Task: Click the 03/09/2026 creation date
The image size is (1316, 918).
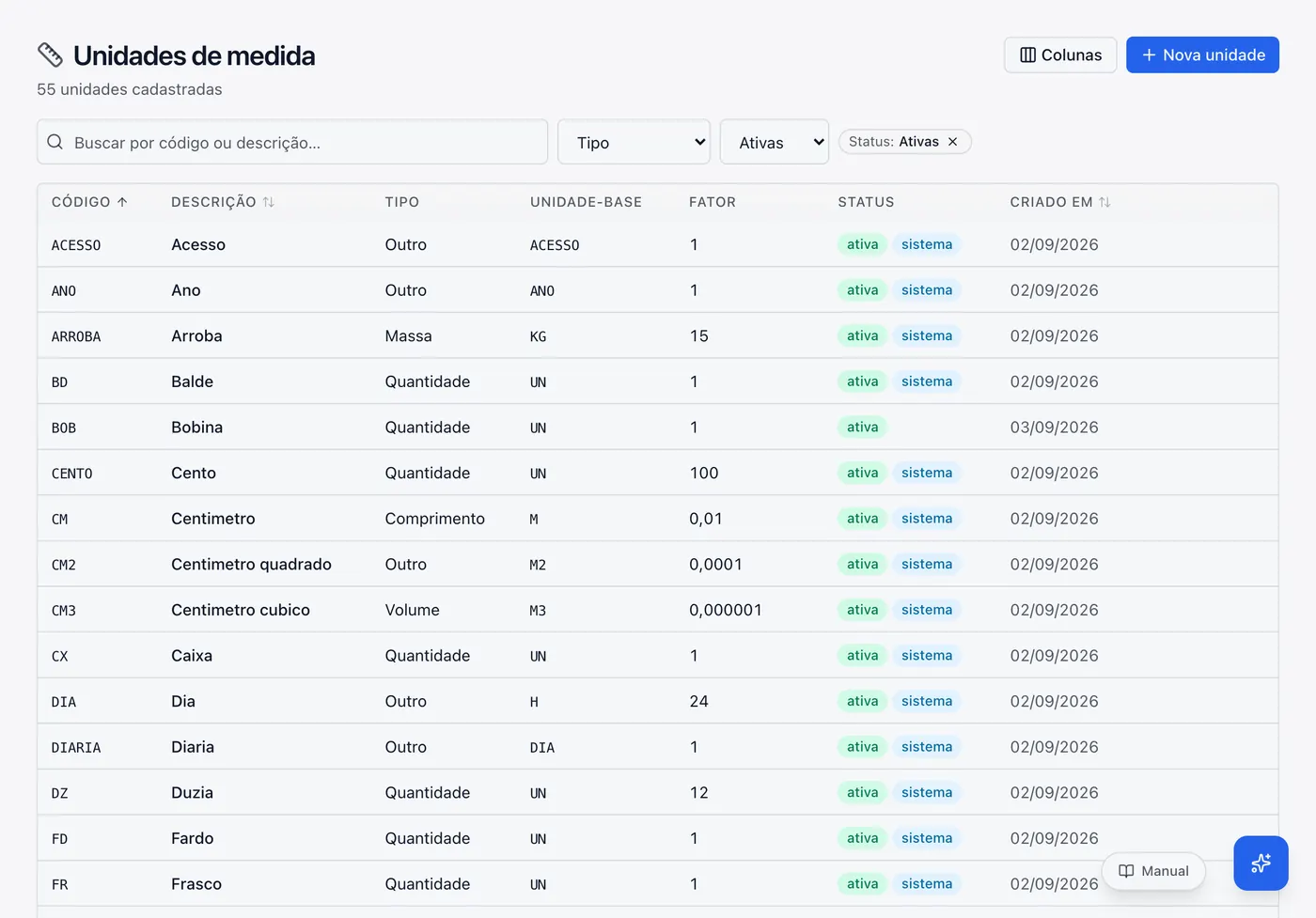Action: coord(1055,428)
